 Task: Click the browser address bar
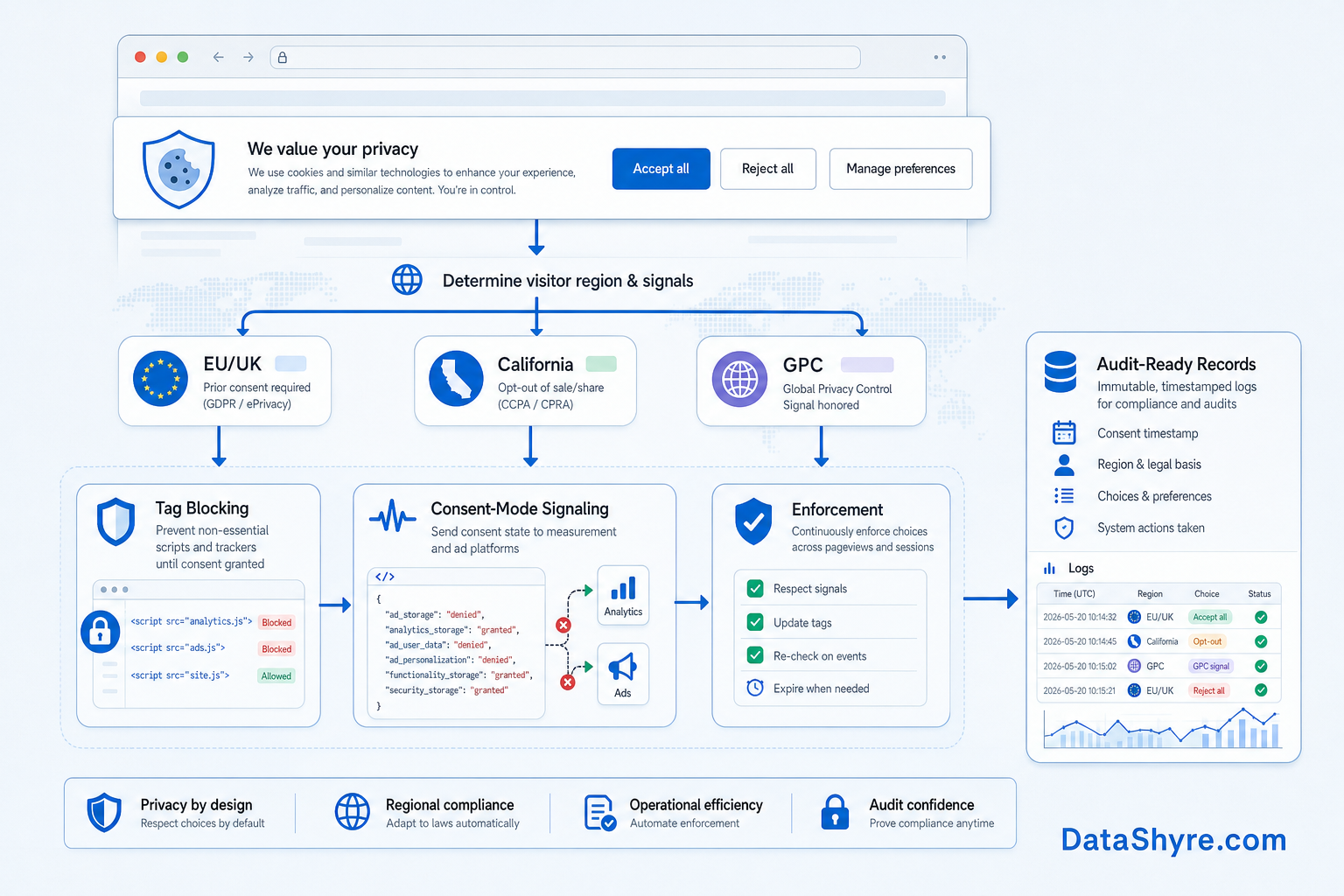pos(565,58)
